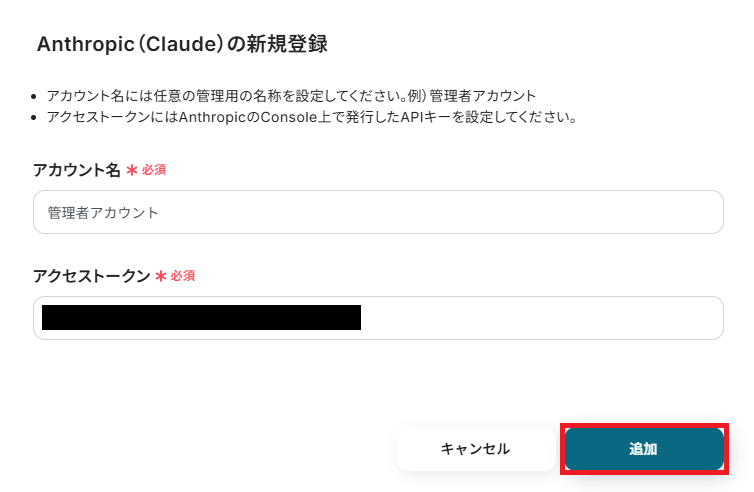
Task: Click empty space right of the masked token
Action: [x=540, y=318]
